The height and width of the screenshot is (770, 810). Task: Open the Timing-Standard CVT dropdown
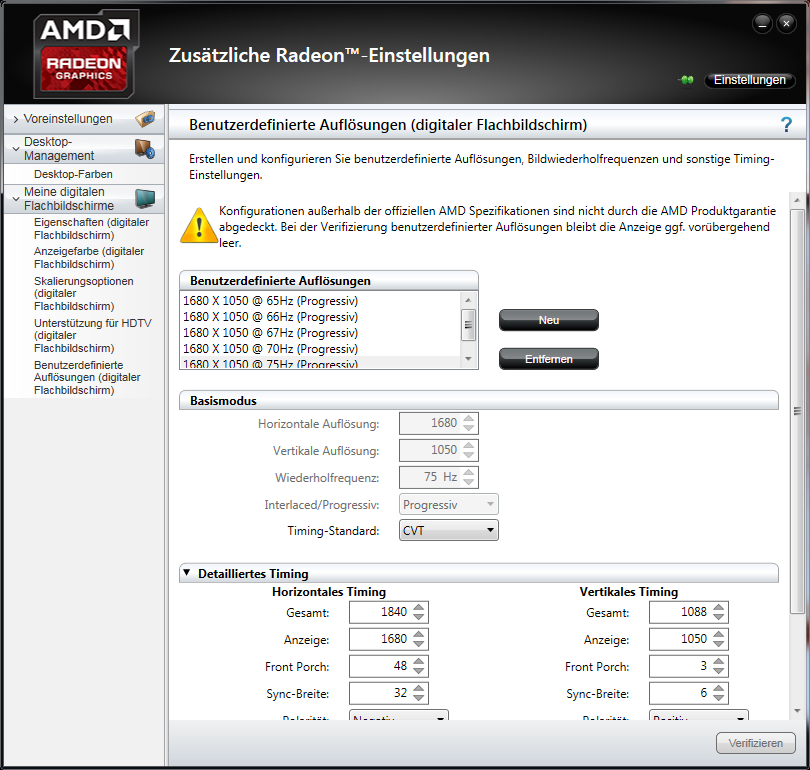coord(448,530)
